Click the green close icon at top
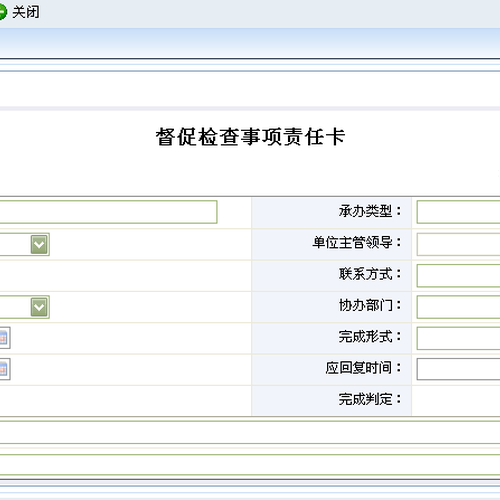This screenshot has height=500, width=500. pyautogui.click(x=2, y=12)
